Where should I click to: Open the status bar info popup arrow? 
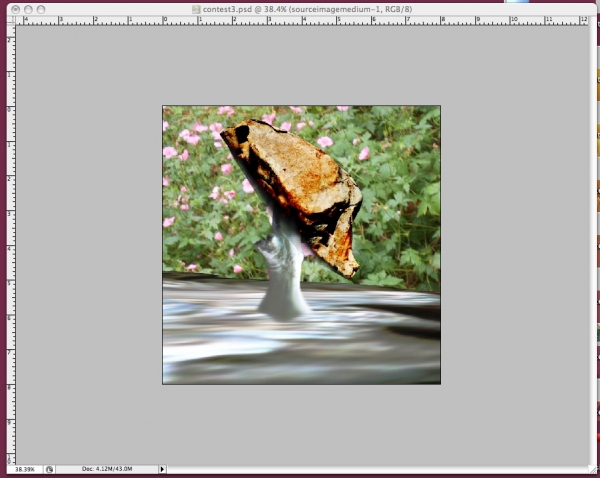162,469
